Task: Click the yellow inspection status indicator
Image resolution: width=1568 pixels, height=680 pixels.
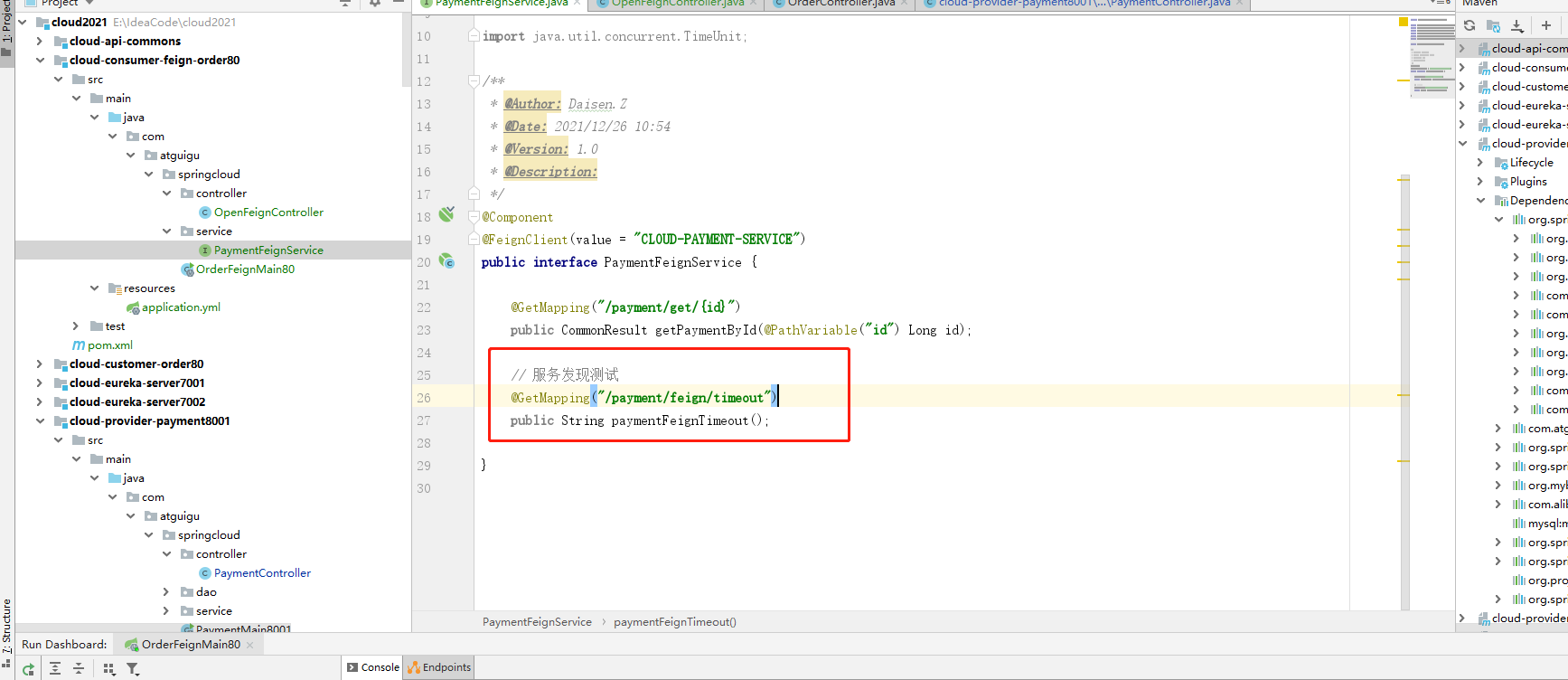Action: (x=1403, y=22)
